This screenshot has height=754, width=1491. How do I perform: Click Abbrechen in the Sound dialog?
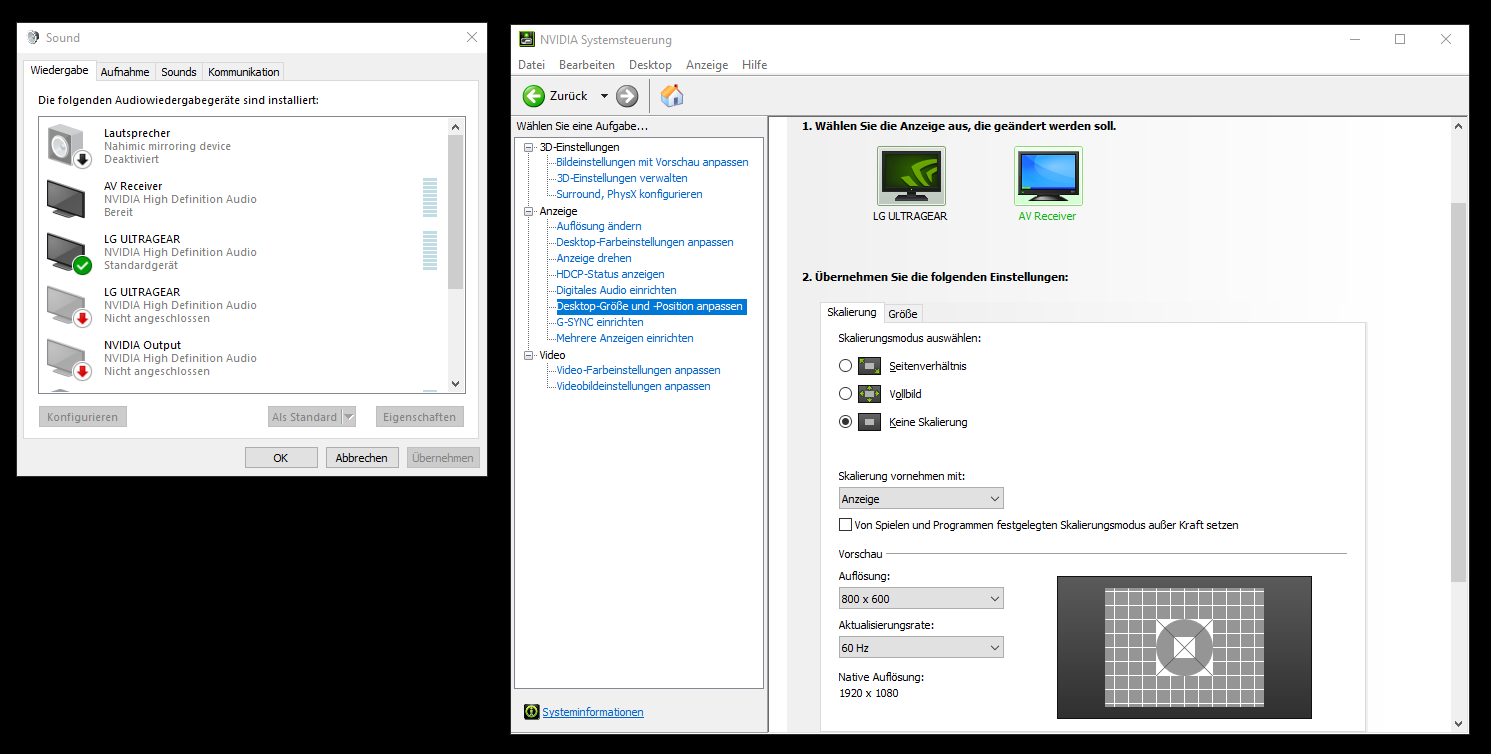(x=362, y=458)
